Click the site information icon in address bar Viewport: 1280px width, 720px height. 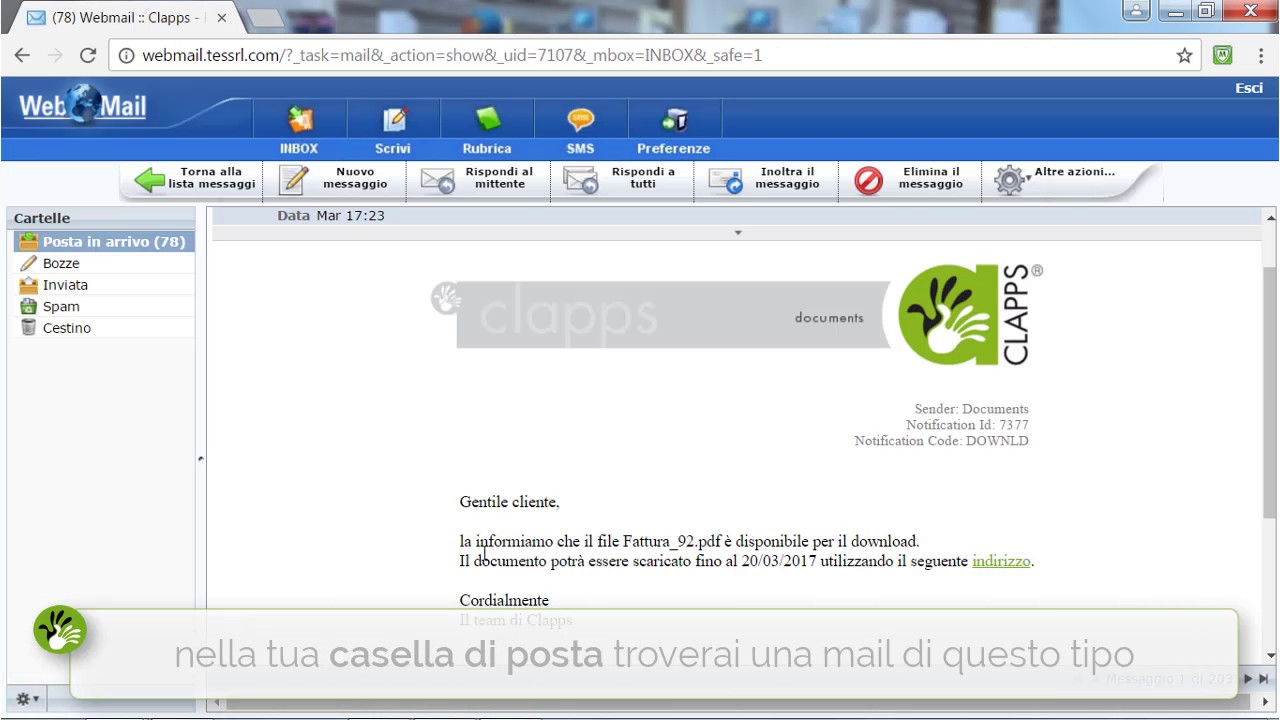tap(126, 55)
